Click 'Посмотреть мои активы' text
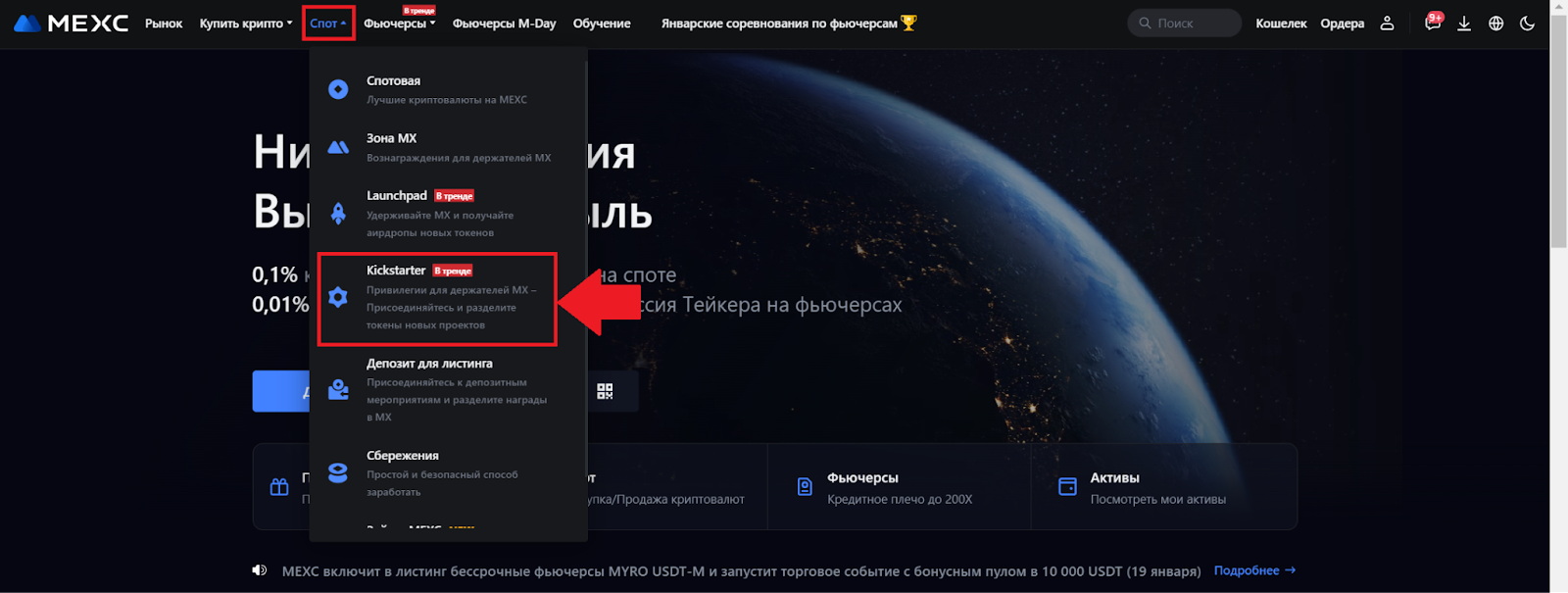The height and width of the screenshot is (593, 1568). click(1158, 499)
